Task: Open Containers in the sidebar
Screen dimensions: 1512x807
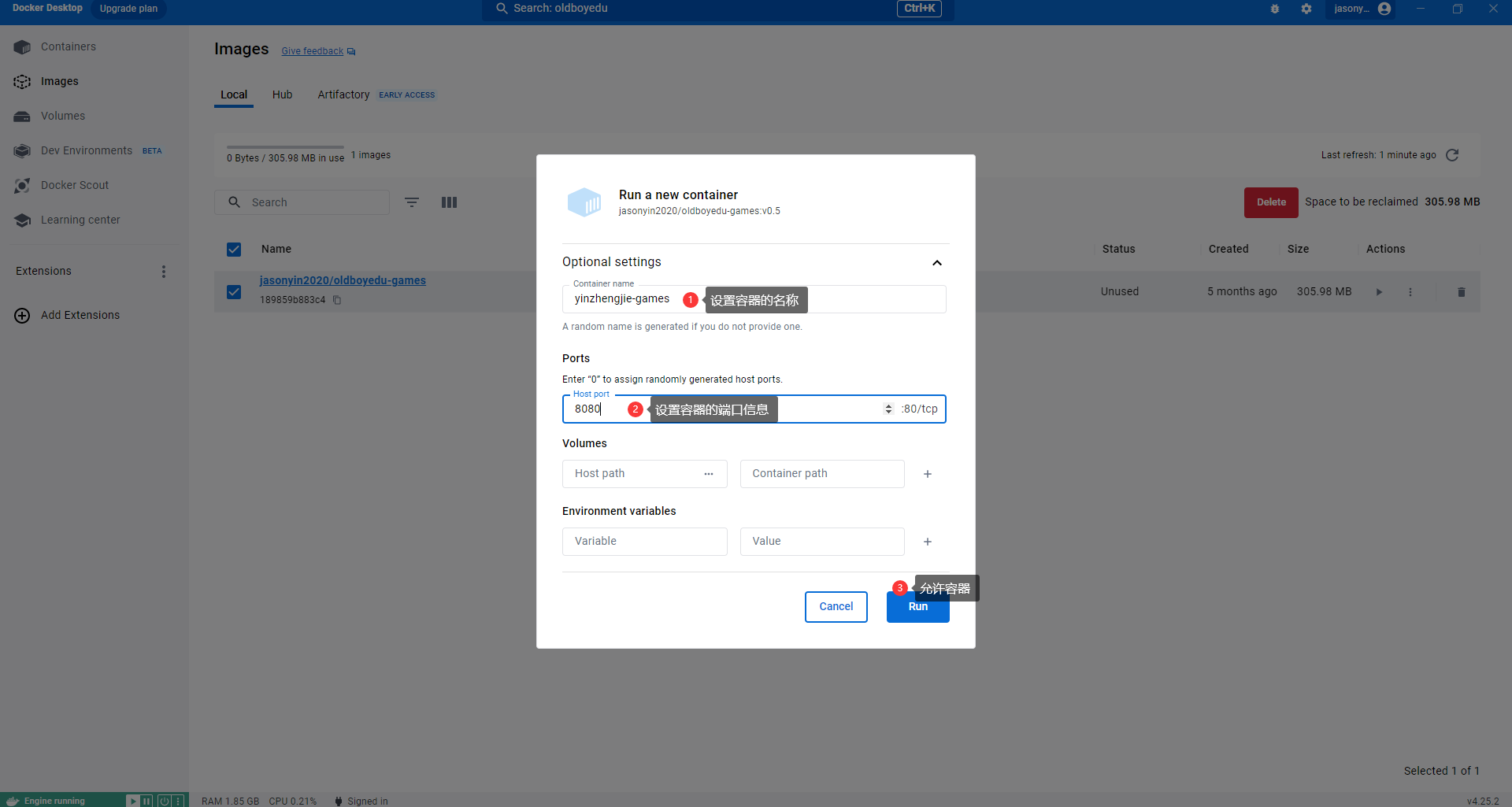Action: (x=68, y=46)
